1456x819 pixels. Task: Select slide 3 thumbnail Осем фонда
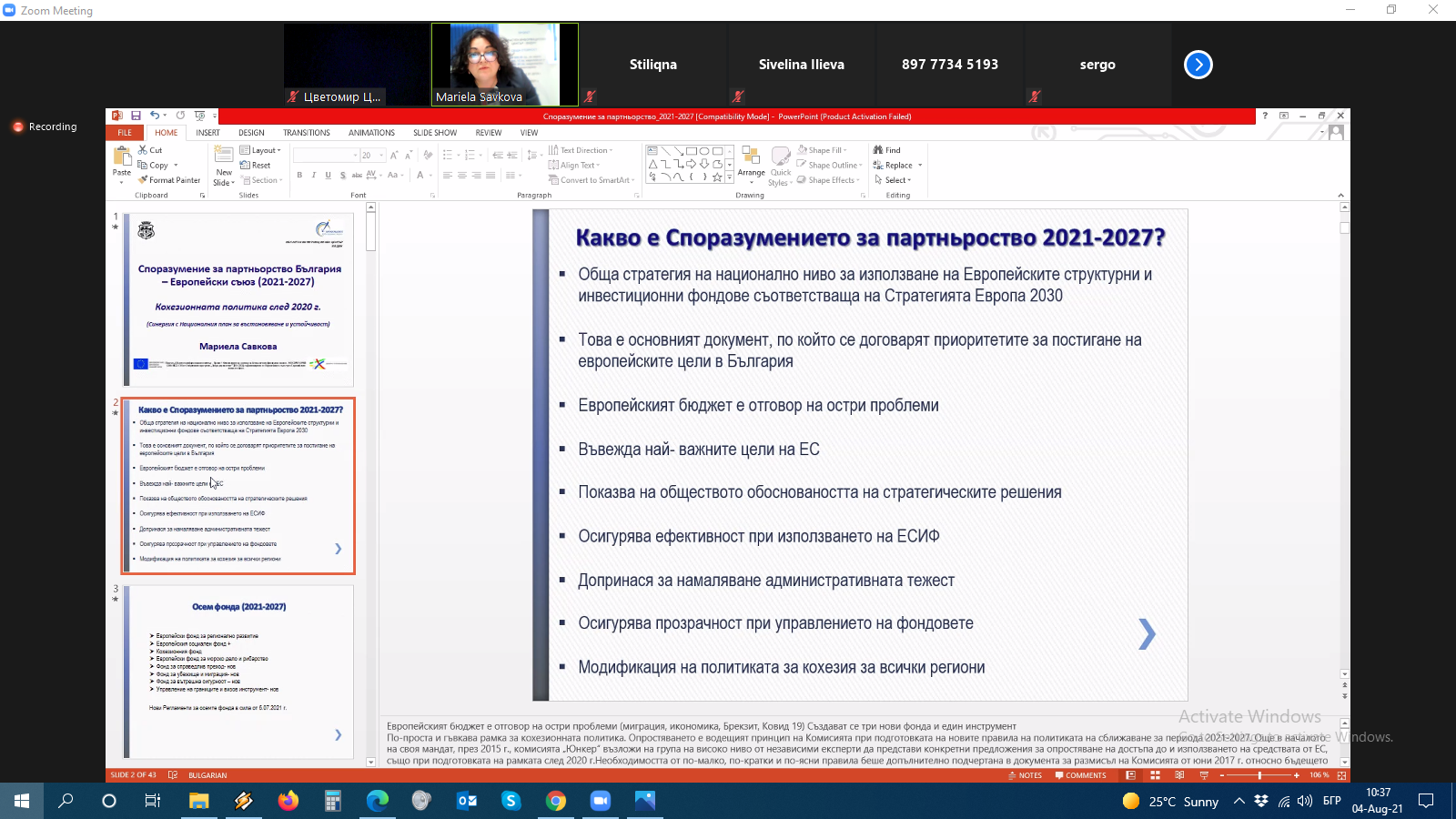[238, 672]
